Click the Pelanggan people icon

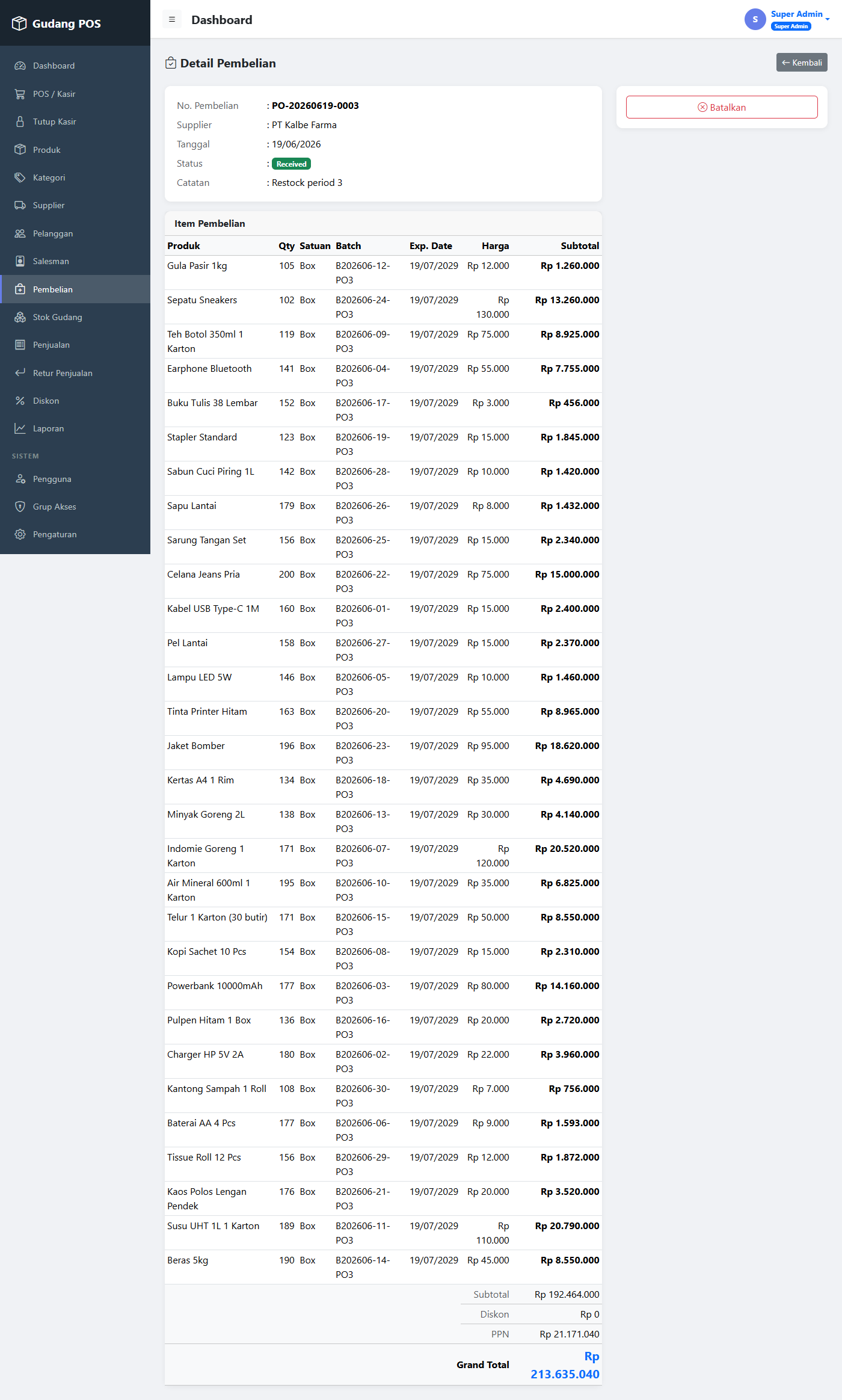(20, 233)
